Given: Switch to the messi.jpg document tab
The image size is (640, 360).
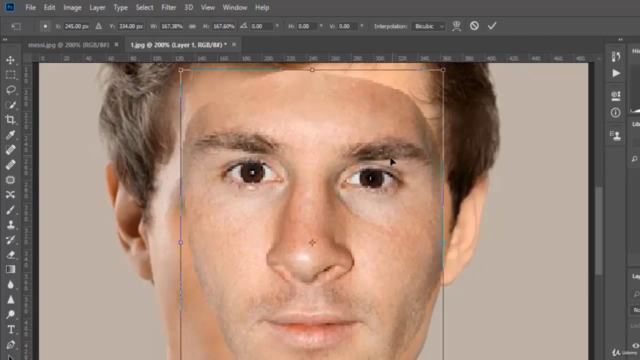Looking at the screenshot, I should click(69, 45).
